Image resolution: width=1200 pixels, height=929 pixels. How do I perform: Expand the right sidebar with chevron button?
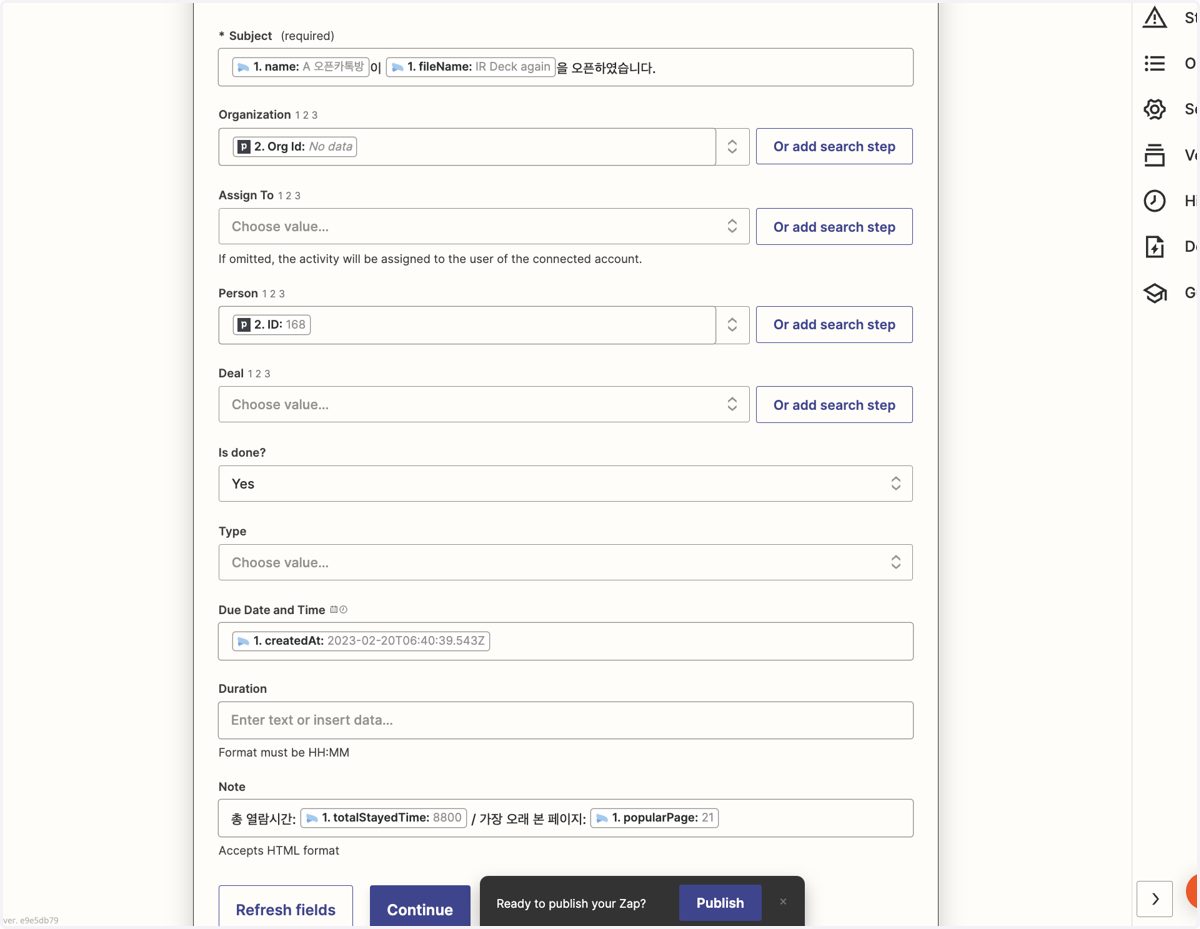[1155, 899]
